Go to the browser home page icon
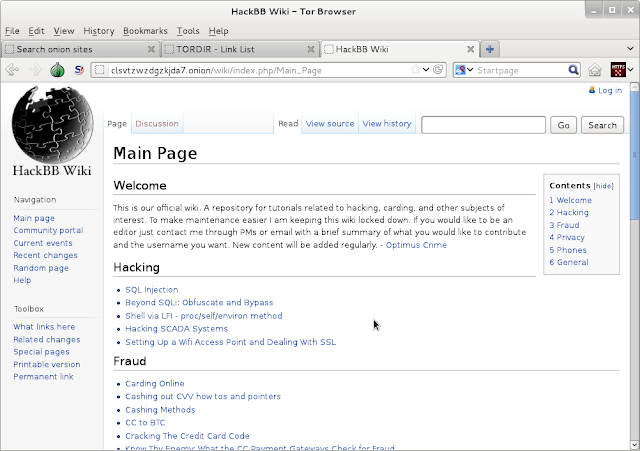The height and width of the screenshot is (451, 640). (x=595, y=70)
